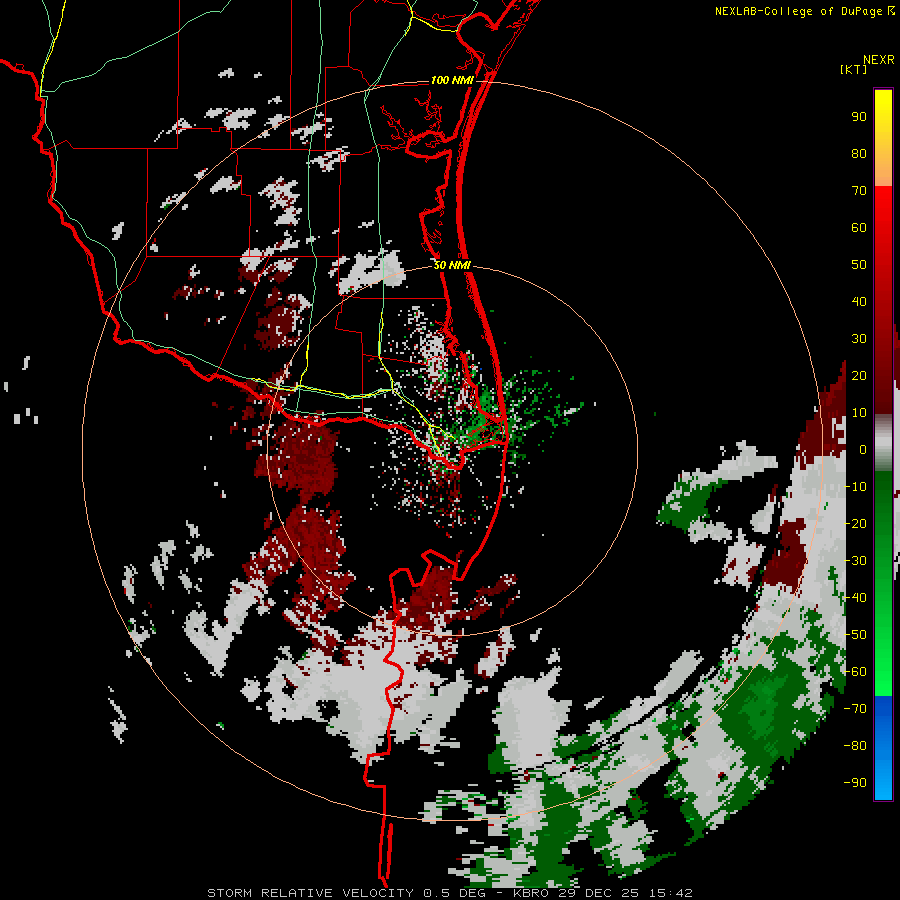This screenshot has height=900, width=900.
Task: Click the -80 scale value
Action: 855,746
